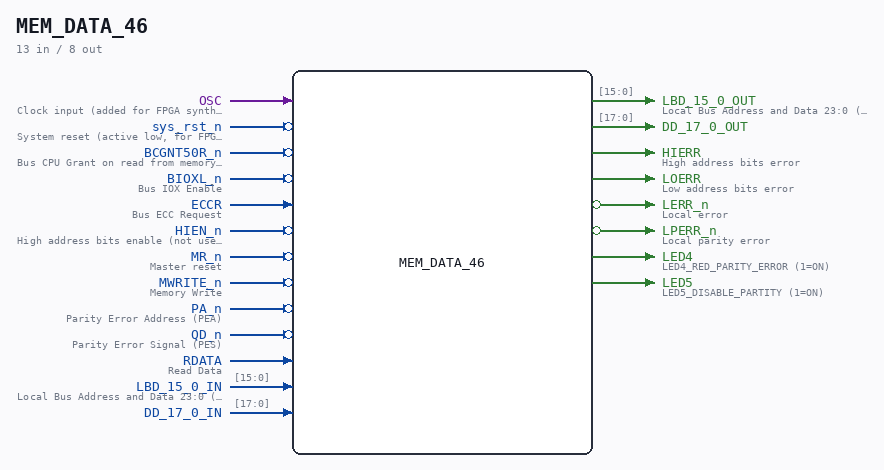Select the BIOXL_n input port label
884x470 pixels.
(x=194, y=179)
